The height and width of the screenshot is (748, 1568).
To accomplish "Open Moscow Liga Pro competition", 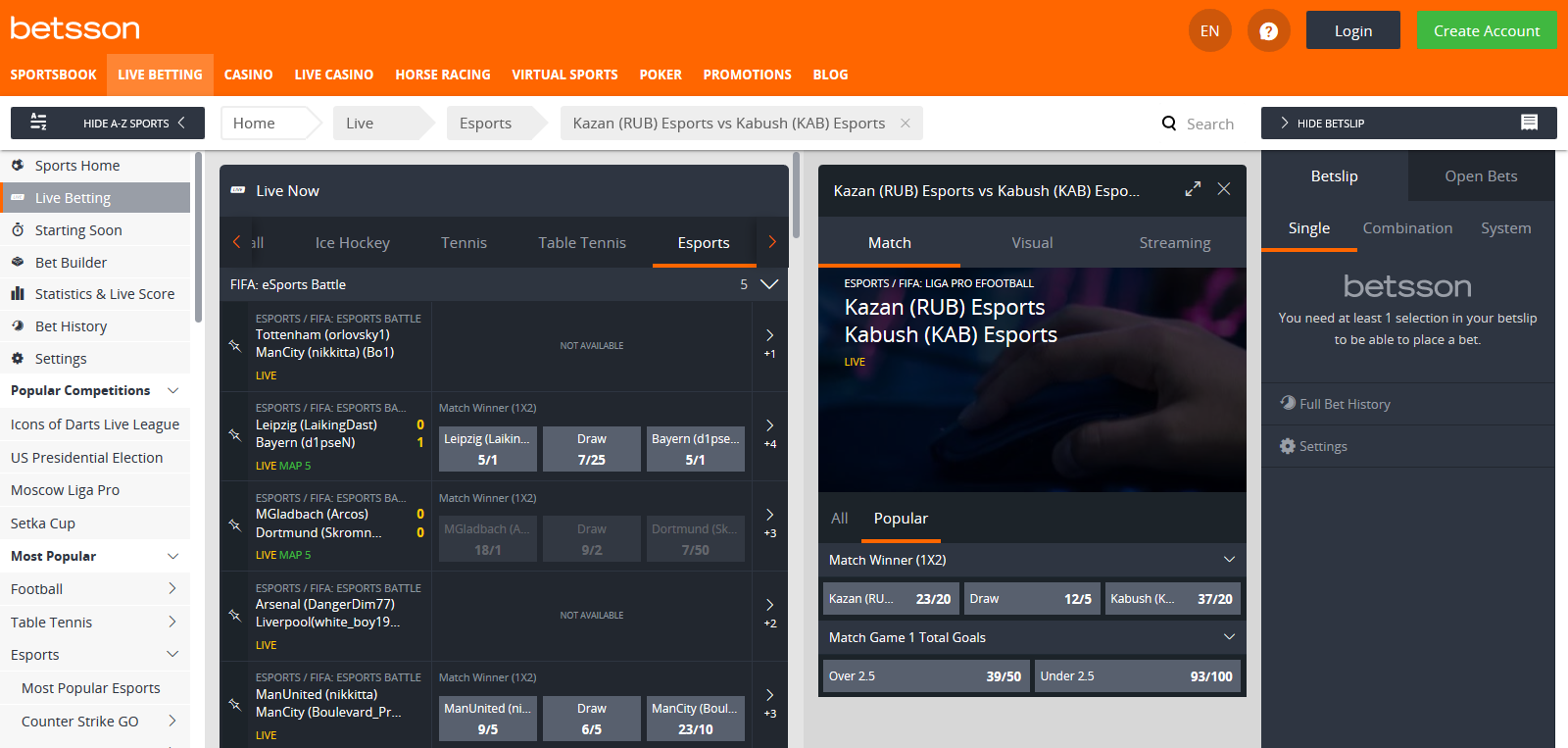I will click(66, 490).
